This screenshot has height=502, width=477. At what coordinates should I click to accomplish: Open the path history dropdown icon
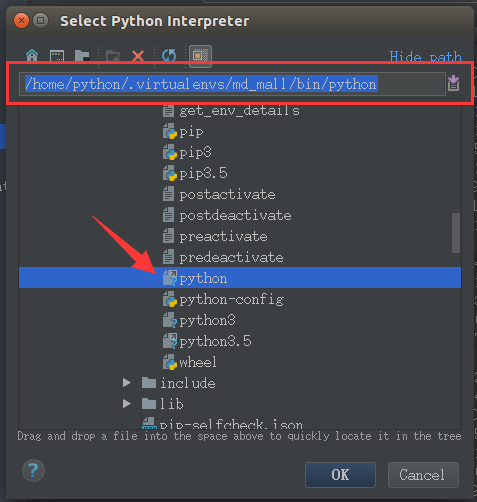pos(453,83)
